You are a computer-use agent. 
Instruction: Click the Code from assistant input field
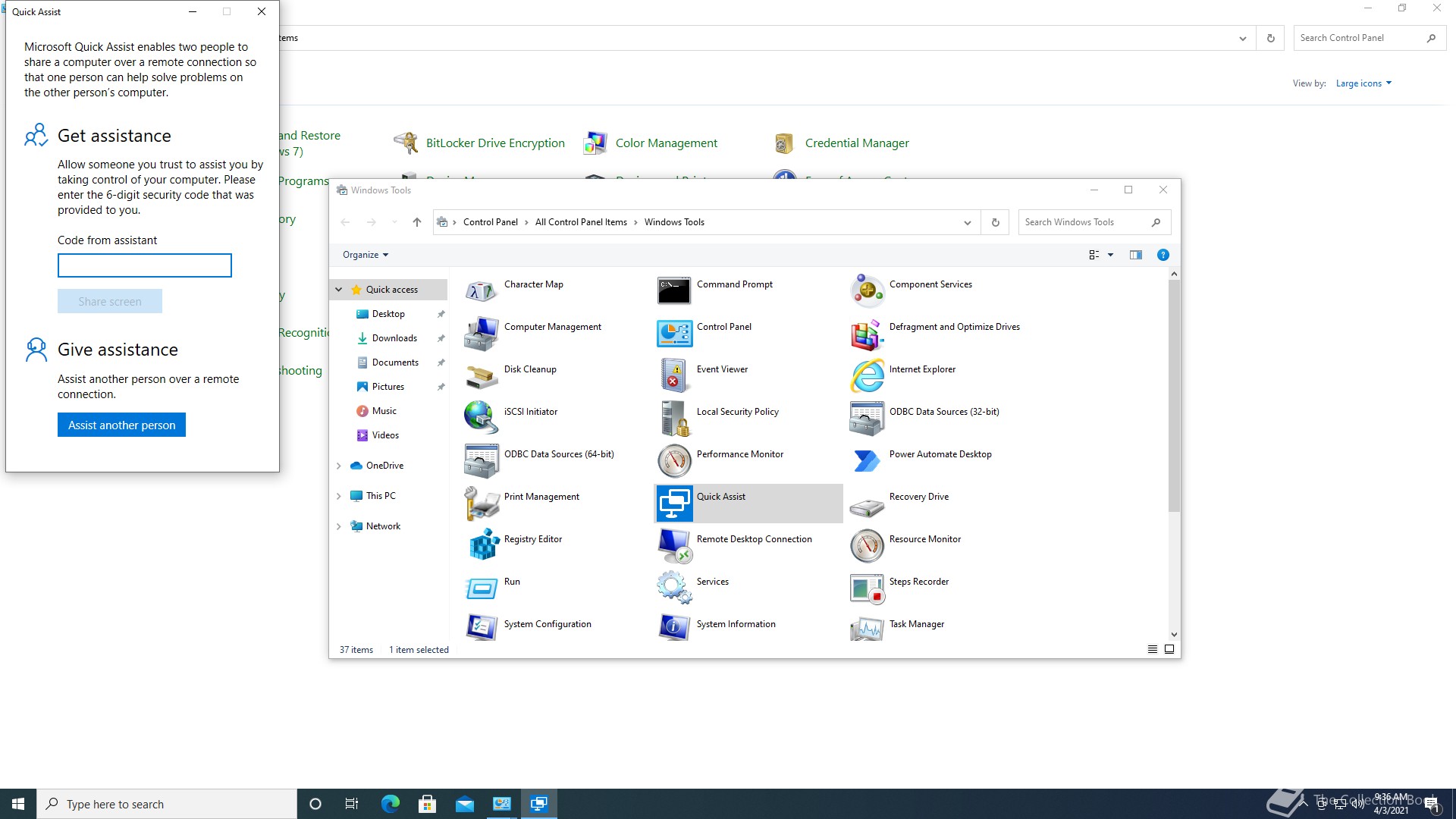pyautogui.click(x=144, y=265)
